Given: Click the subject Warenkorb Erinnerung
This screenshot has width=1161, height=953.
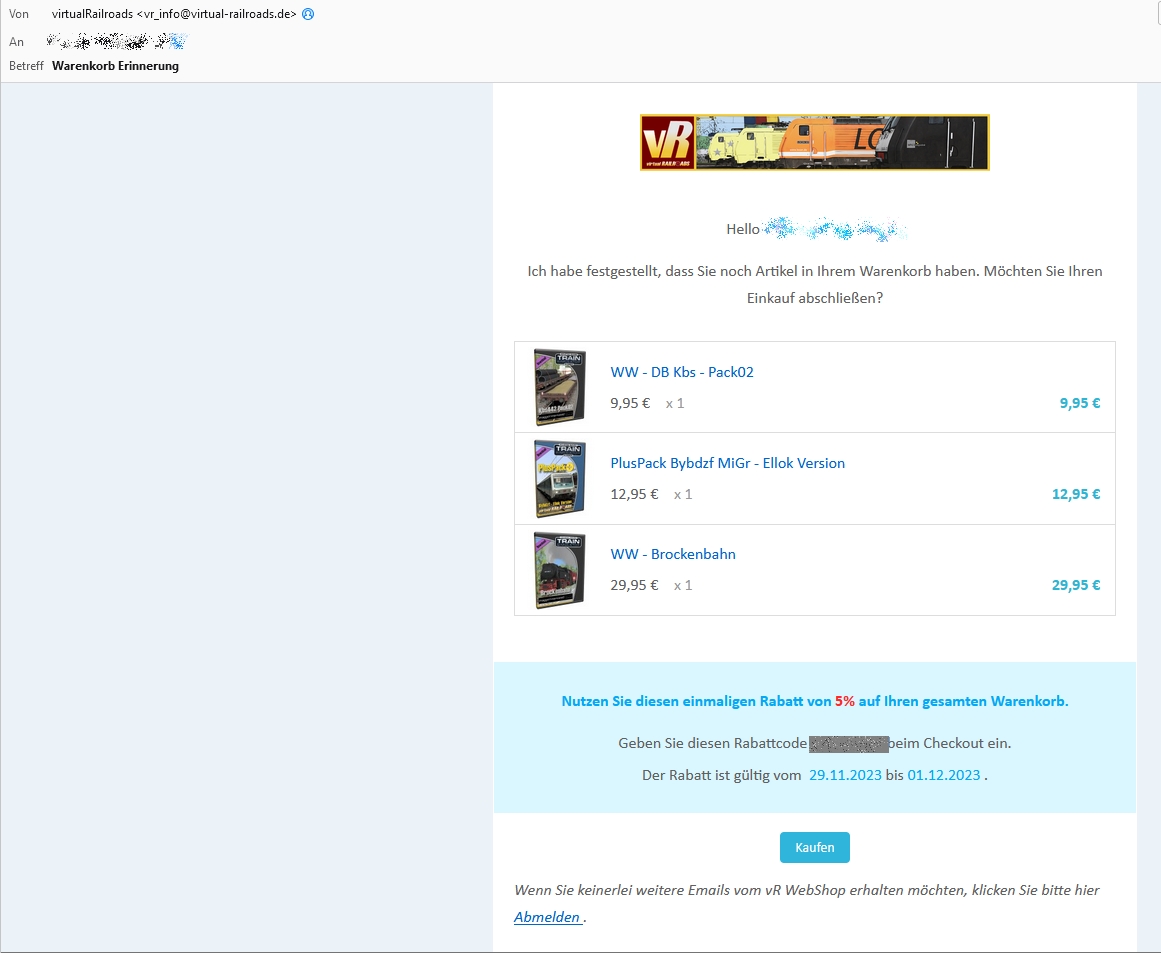Looking at the screenshot, I should [116, 66].
